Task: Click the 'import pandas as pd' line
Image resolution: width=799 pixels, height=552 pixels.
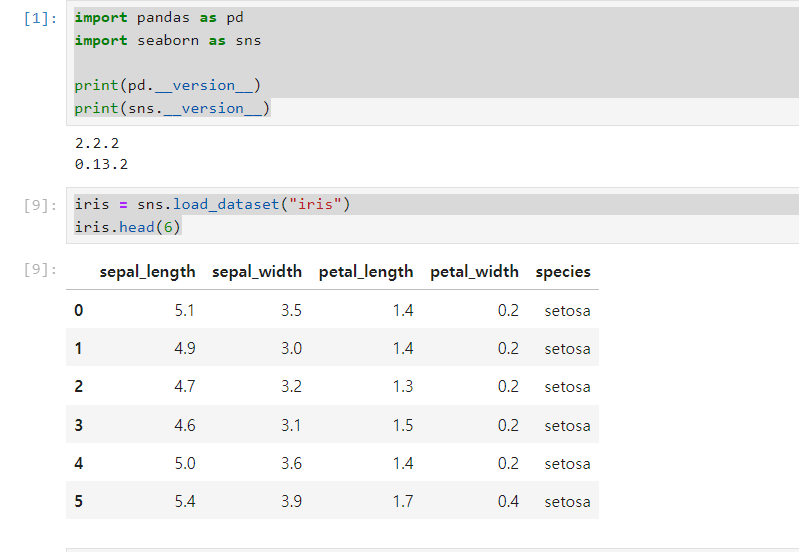Action: click(x=159, y=18)
